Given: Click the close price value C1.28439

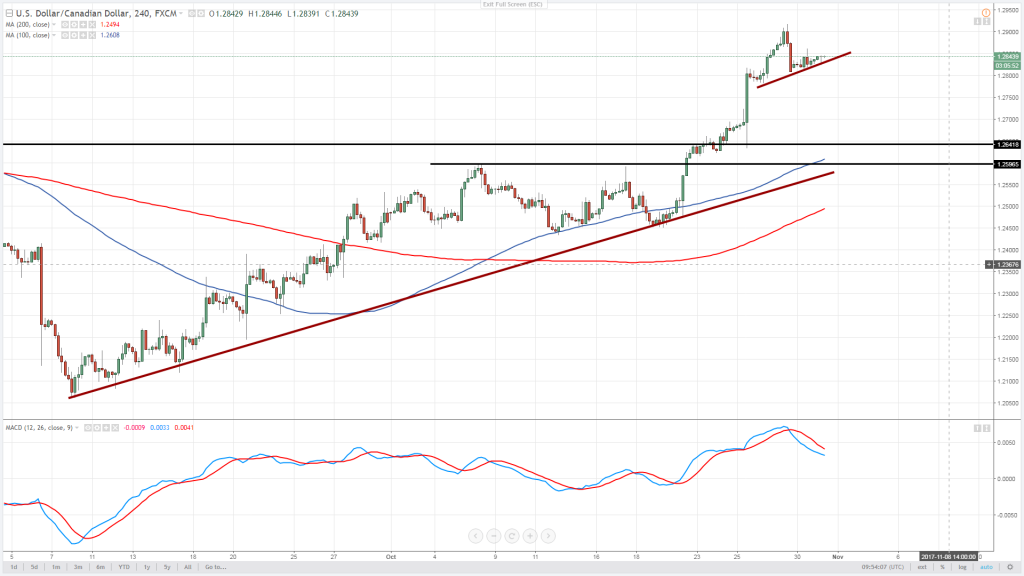Looking at the screenshot, I should [x=342, y=13].
